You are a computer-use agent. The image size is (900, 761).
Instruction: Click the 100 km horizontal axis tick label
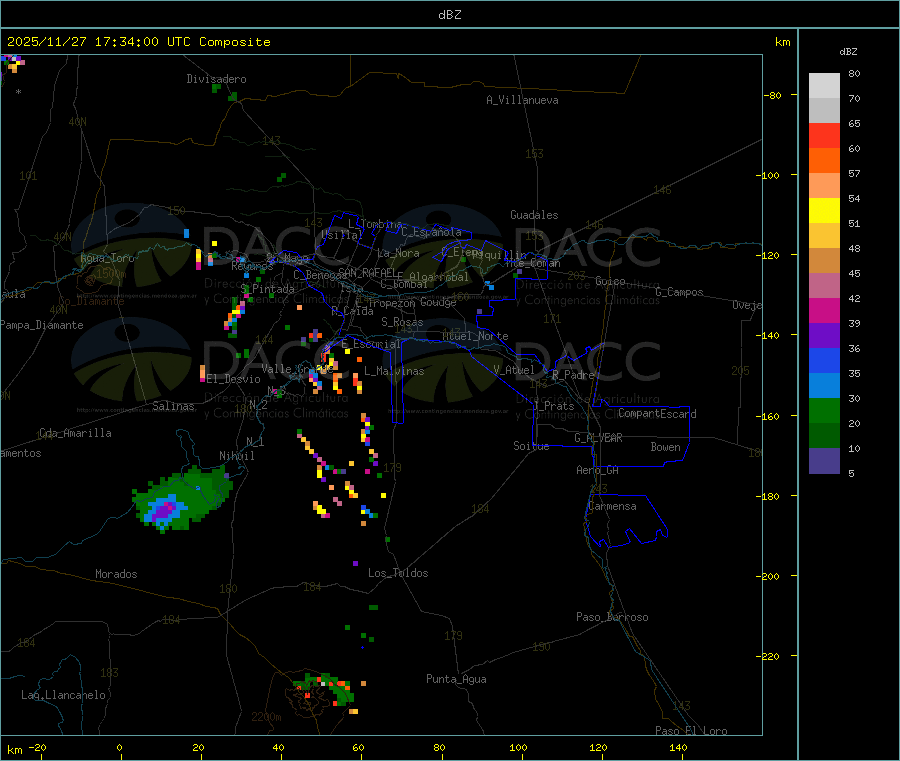tap(518, 747)
